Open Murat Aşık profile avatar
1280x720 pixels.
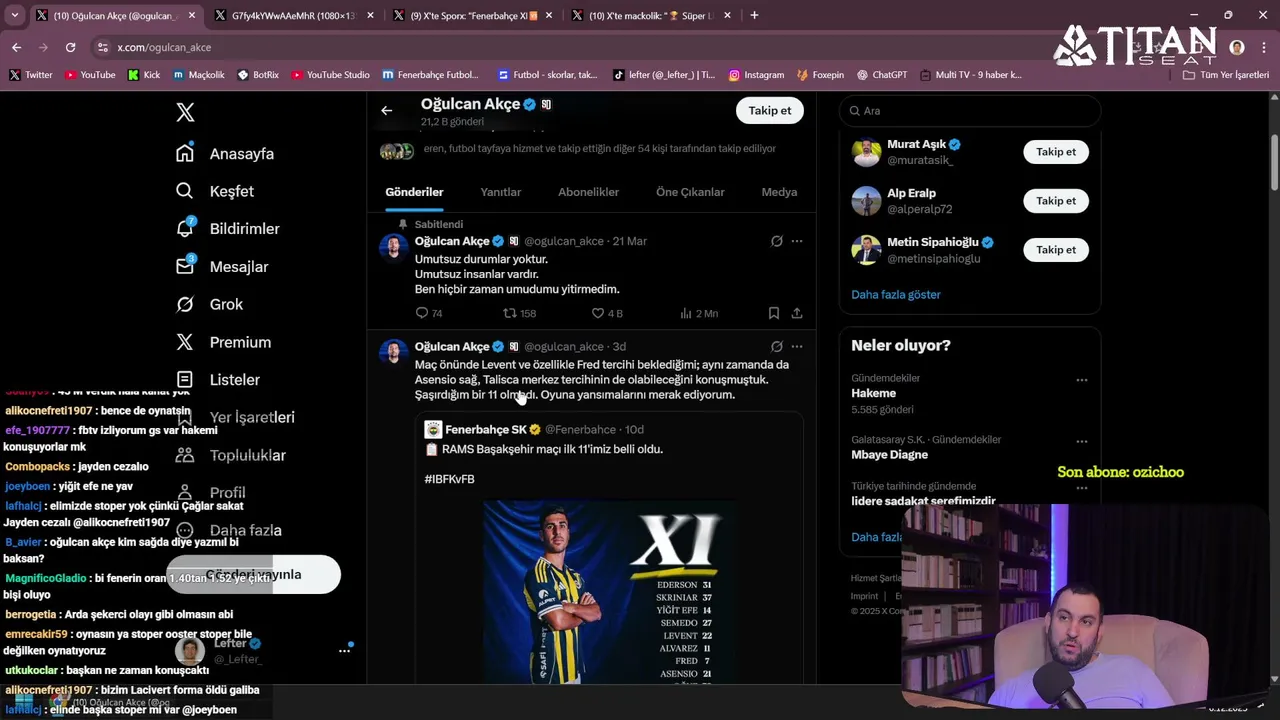[x=866, y=152]
